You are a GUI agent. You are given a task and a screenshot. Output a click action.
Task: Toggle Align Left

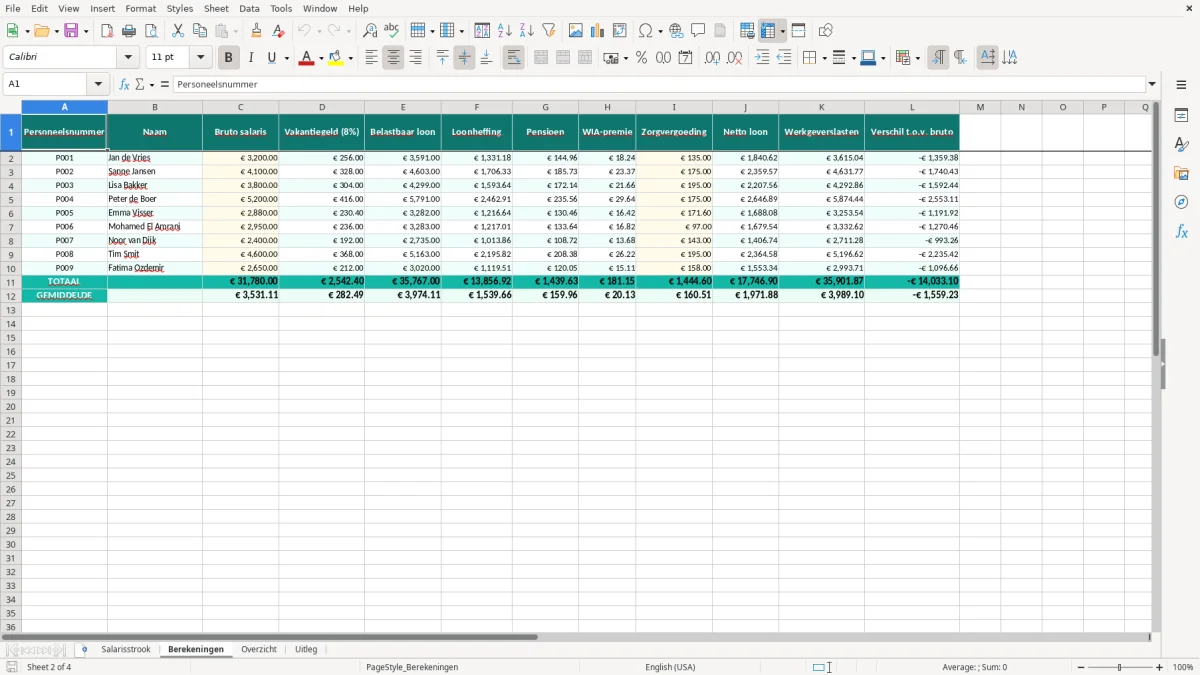(x=372, y=58)
